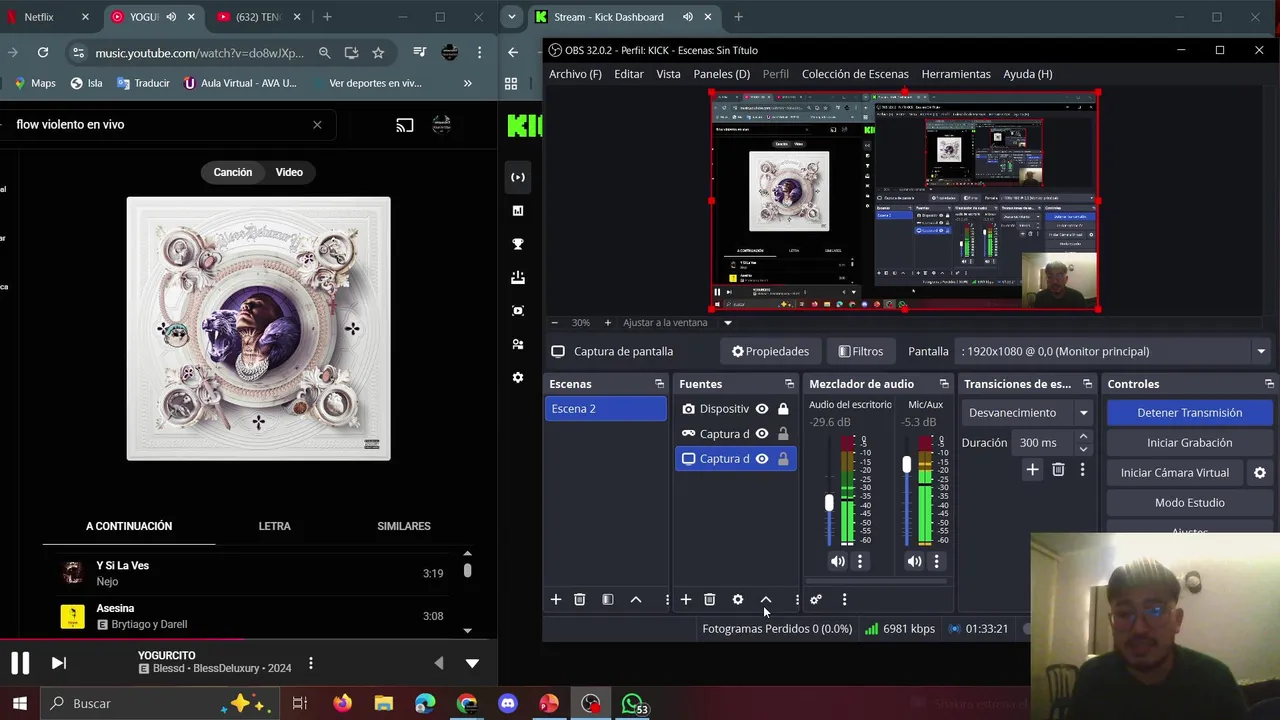
Task: Float the Escenas dock panel
Action: point(659,384)
